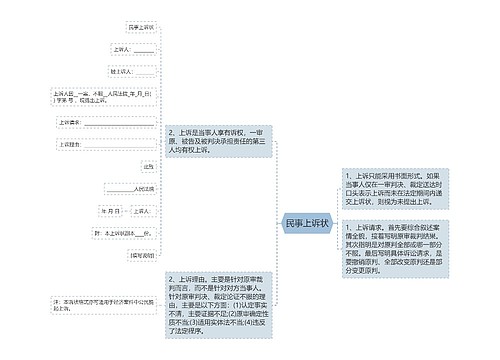Screen dimensions: 500x360
Task: Select the 上诉人 signature node beside the date
Action: pyautogui.click(x=143, y=211)
